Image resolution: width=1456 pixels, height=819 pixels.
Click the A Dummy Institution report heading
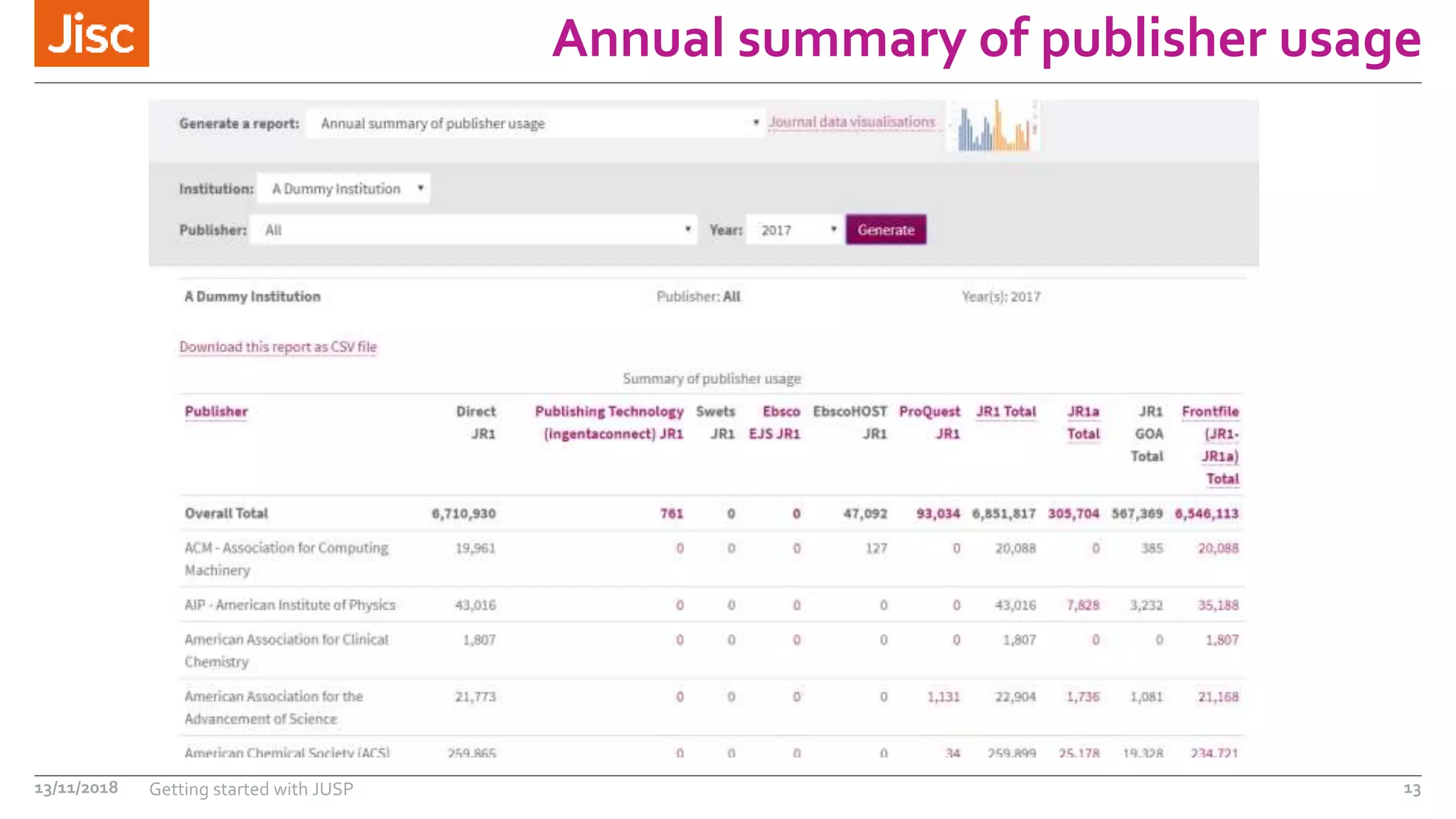(252, 296)
